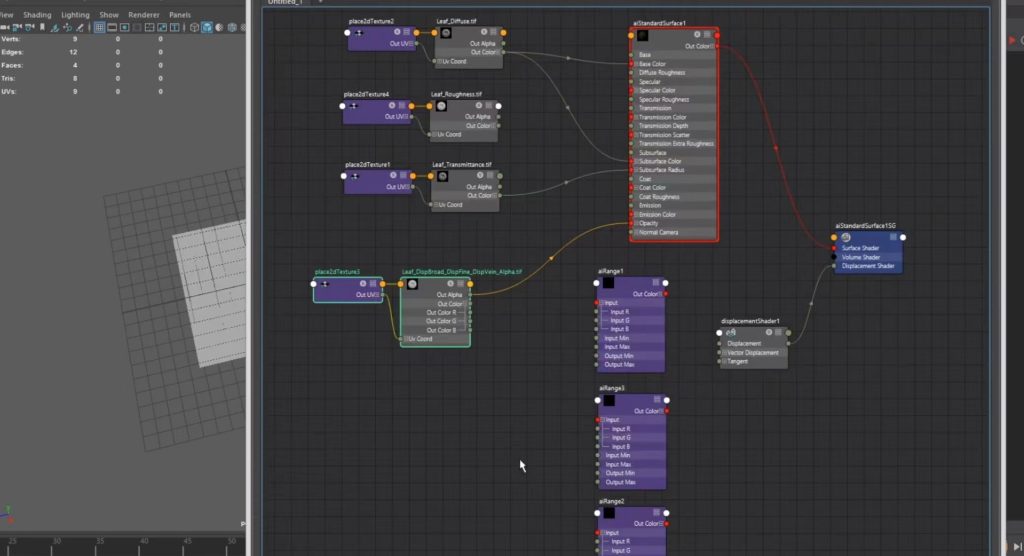Toggle Leaf_Roughness.tif node view mode

pyautogui.click(x=488, y=105)
